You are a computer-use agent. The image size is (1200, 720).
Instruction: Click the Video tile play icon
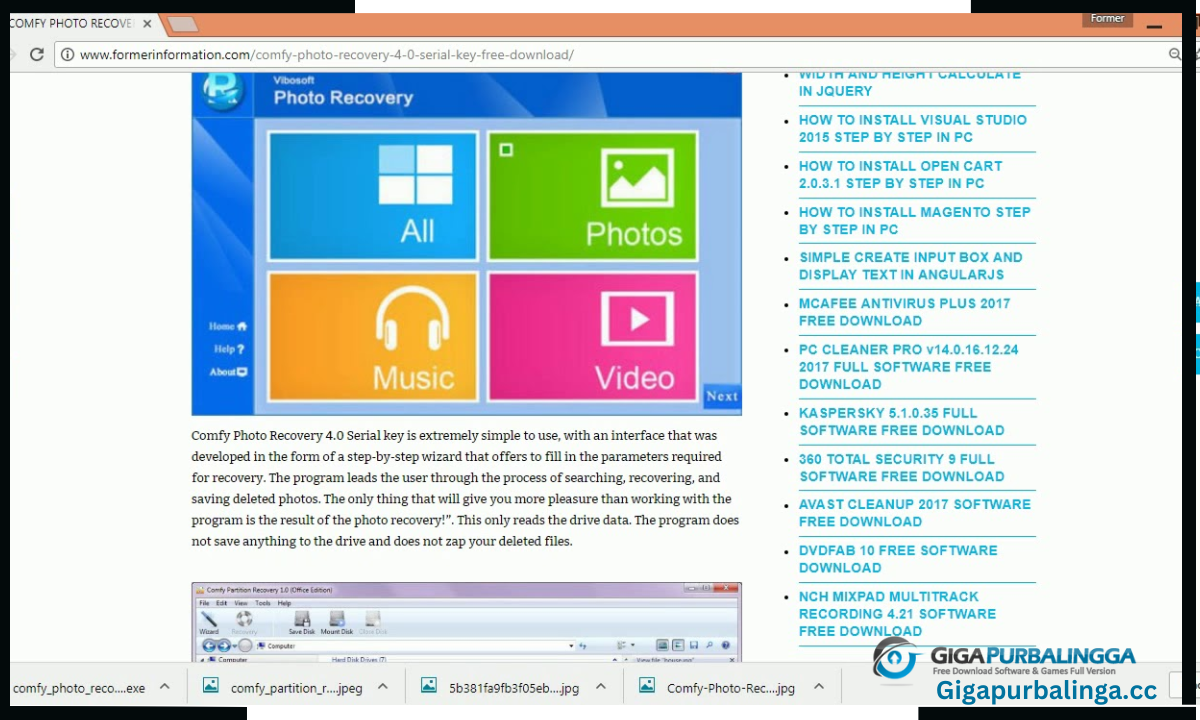(637, 321)
